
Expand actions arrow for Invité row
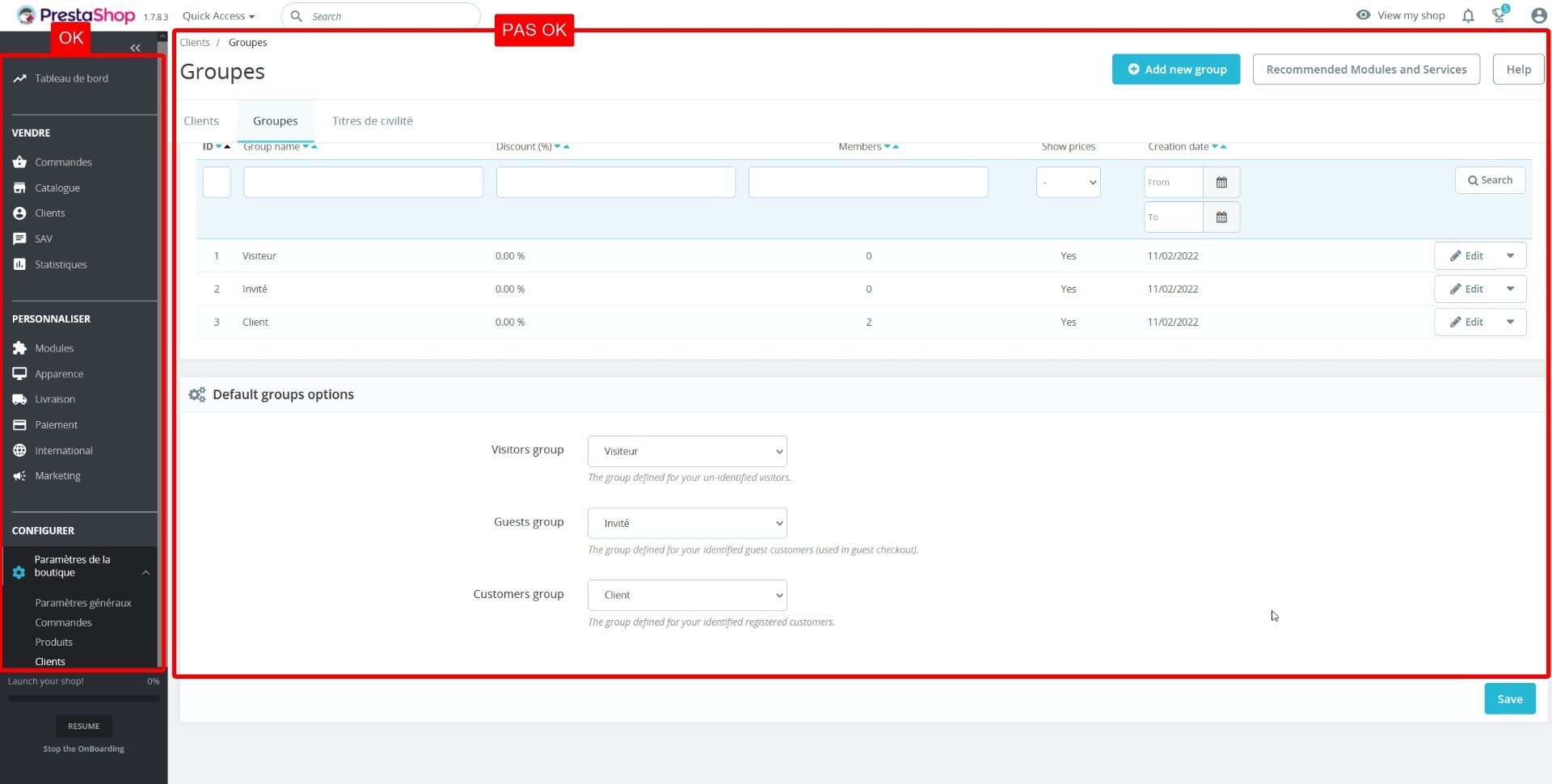(x=1510, y=289)
